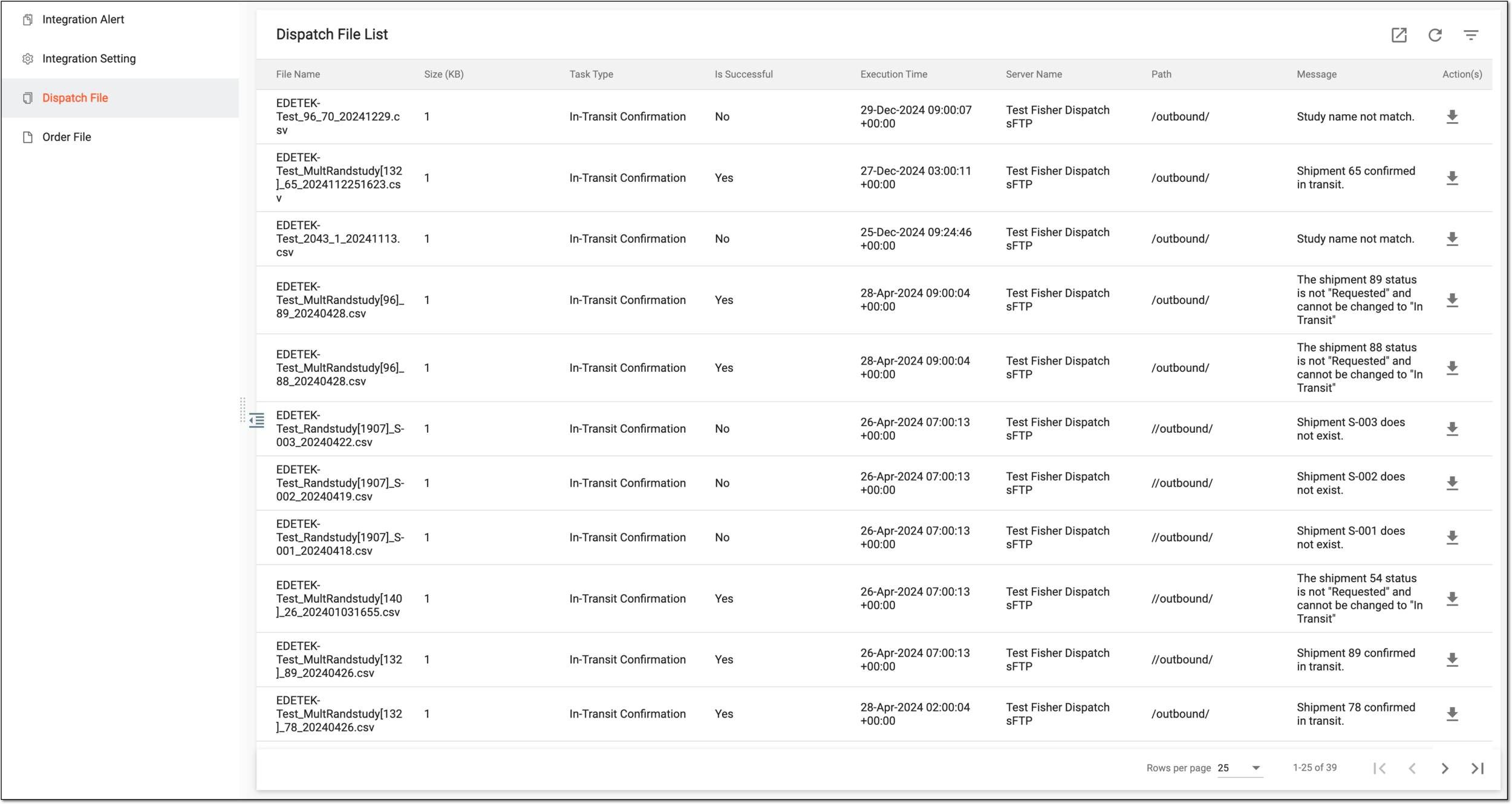
Task: Click file name ending 65_2024112251623.csv
Action: point(339,178)
